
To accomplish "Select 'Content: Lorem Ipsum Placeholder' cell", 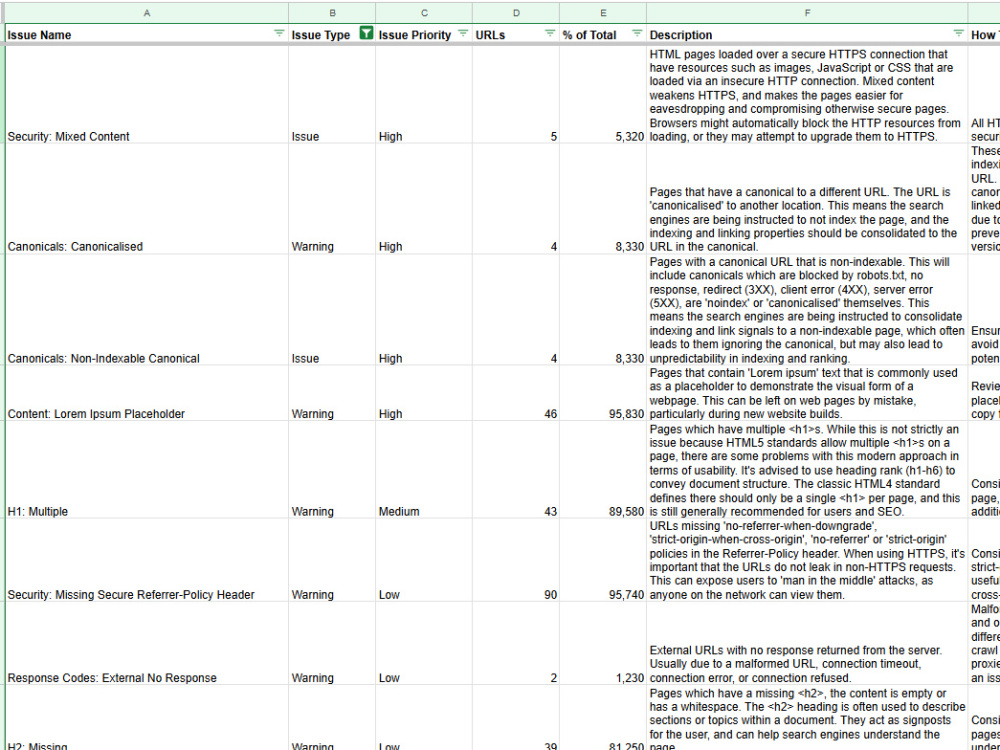I will 147,393.
